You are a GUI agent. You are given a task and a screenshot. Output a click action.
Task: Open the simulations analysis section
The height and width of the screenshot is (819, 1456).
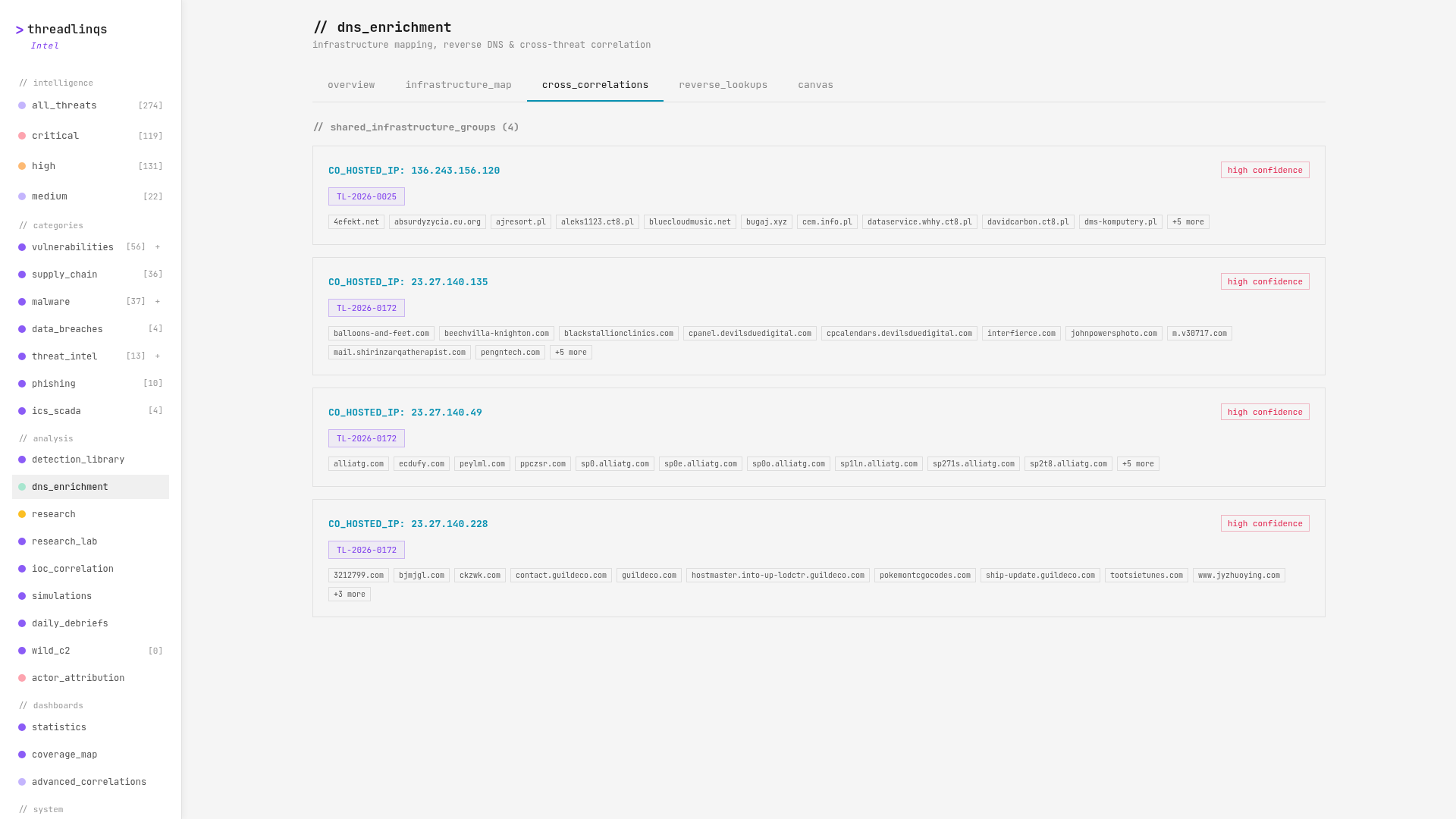[x=62, y=596]
